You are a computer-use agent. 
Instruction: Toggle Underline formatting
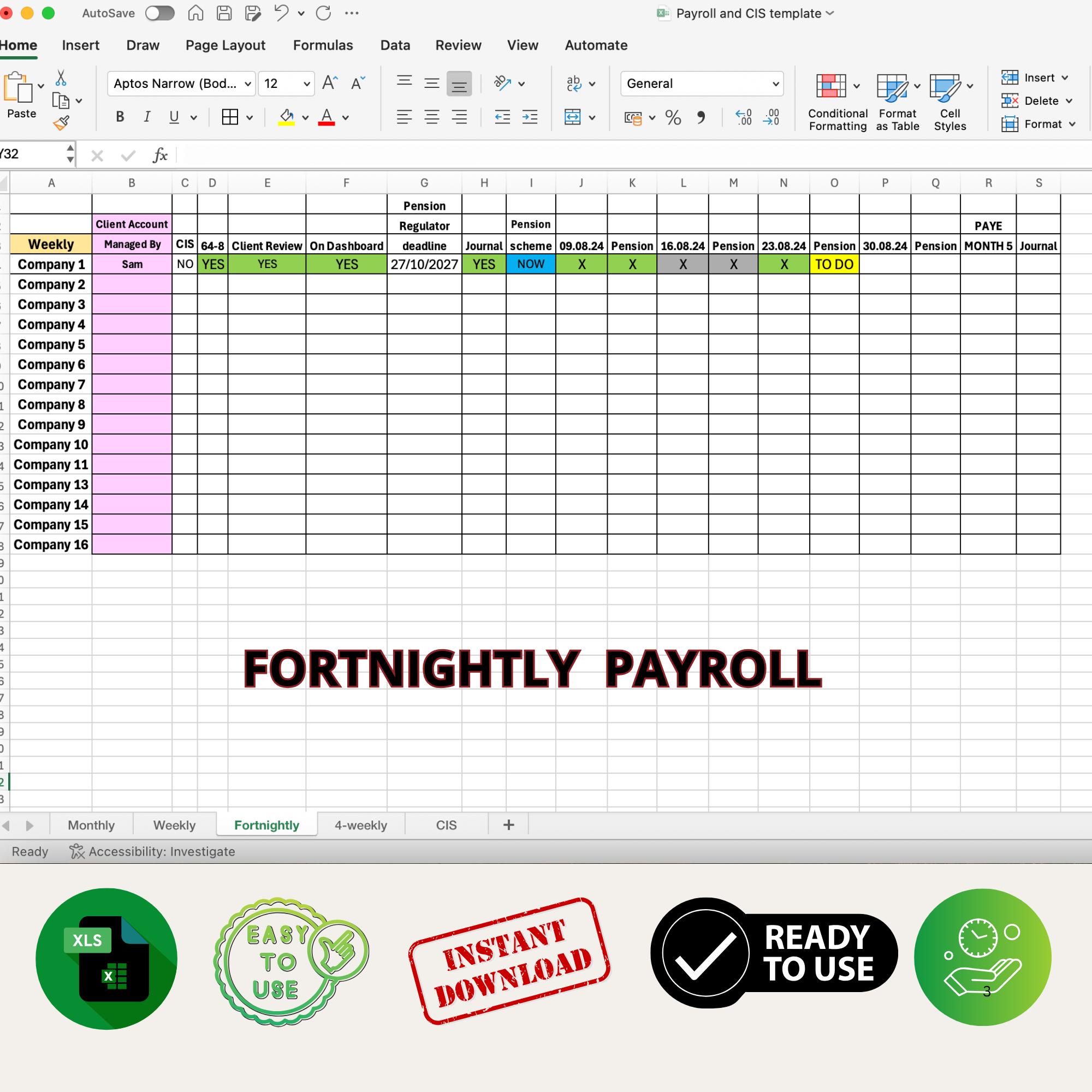(174, 117)
